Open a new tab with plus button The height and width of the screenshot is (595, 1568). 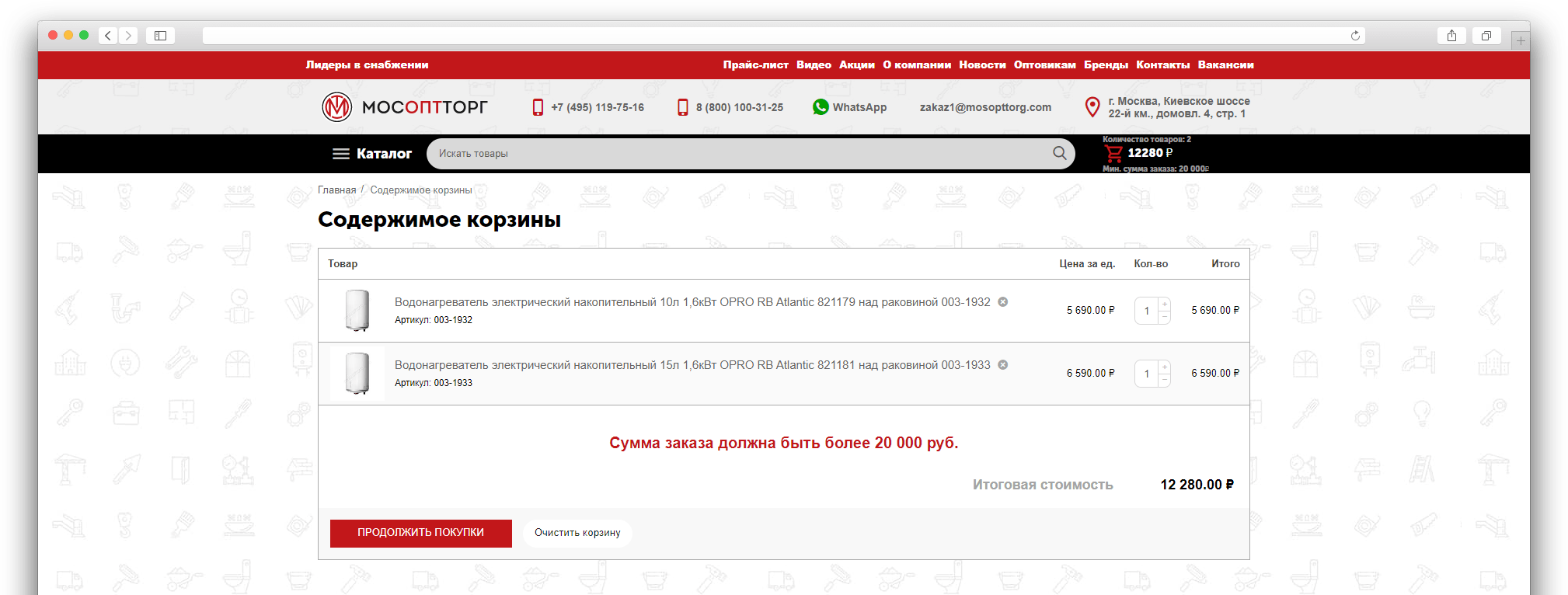coord(1521,40)
